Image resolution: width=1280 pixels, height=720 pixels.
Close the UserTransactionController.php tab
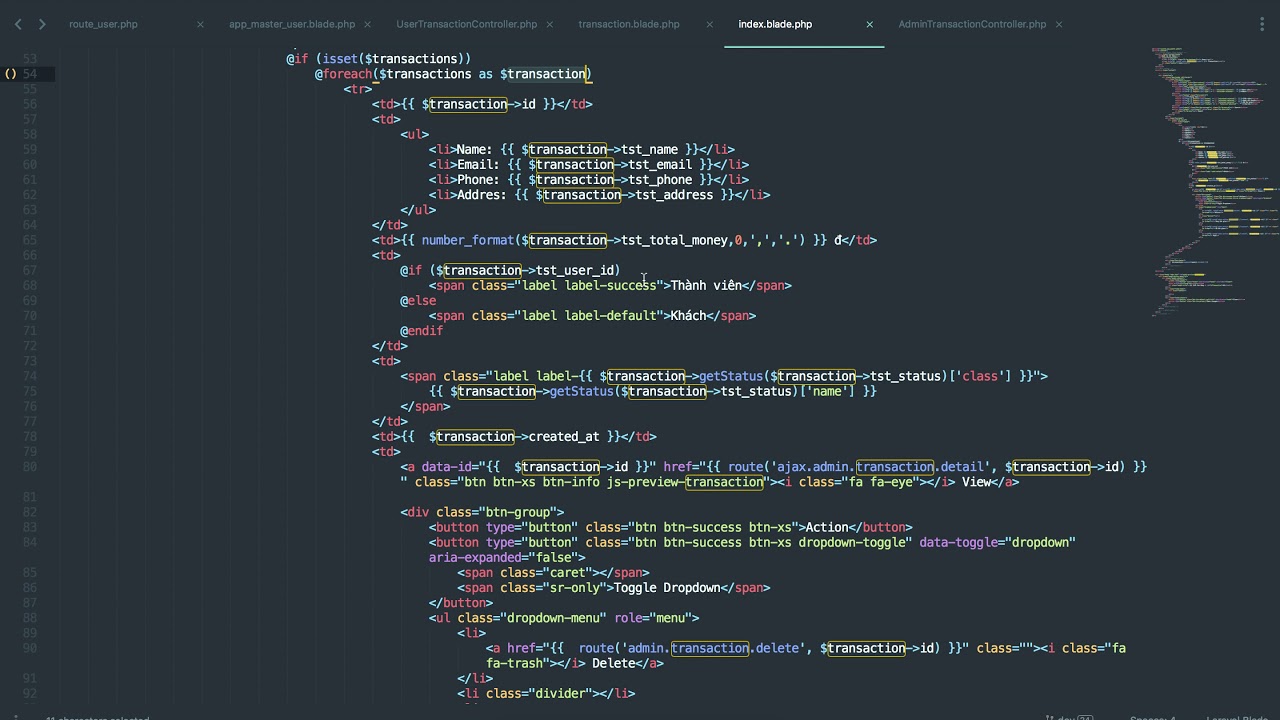[551, 24]
